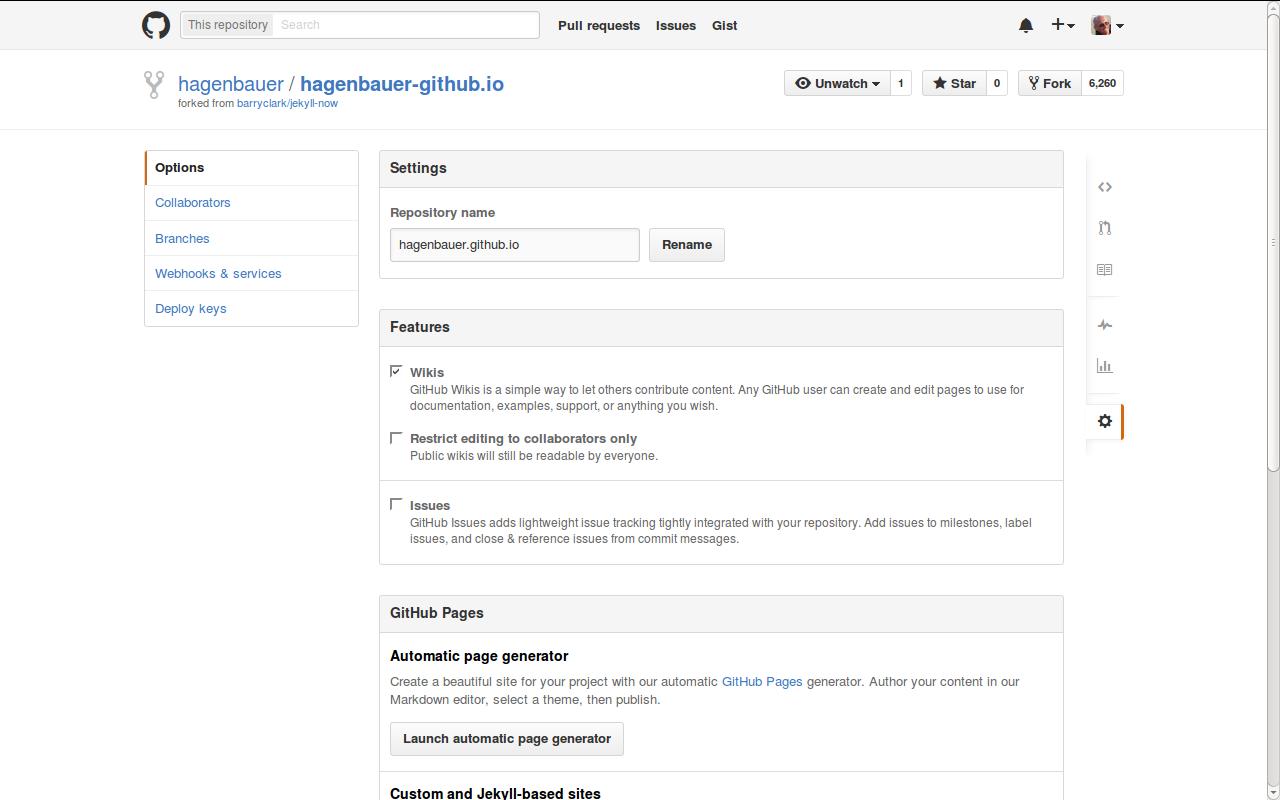The image size is (1280, 800).
Task: Select the Code icon in right sidebar
Action: [x=1104, y=186]
